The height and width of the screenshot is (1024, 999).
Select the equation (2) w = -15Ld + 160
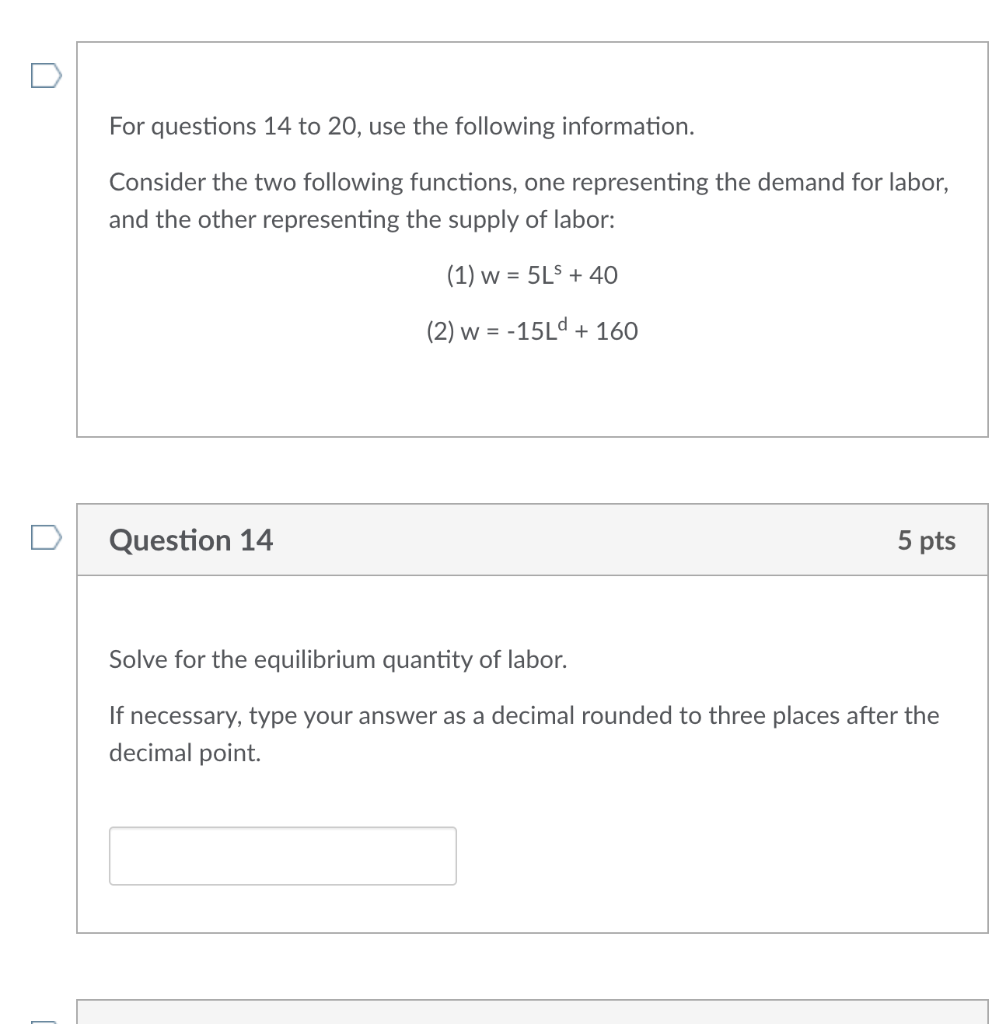click(x=532, y=331)
